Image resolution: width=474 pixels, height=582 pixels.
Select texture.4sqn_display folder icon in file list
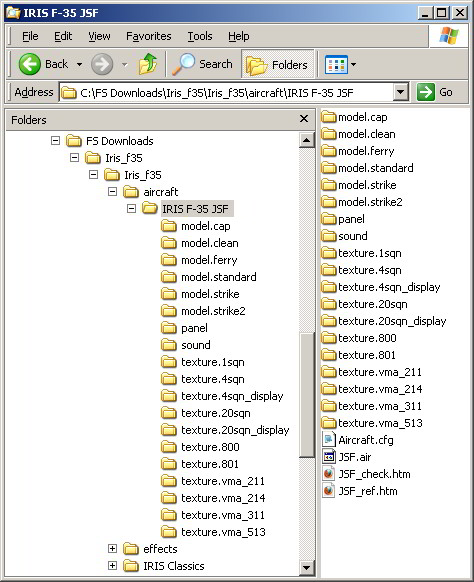(328, 287)
